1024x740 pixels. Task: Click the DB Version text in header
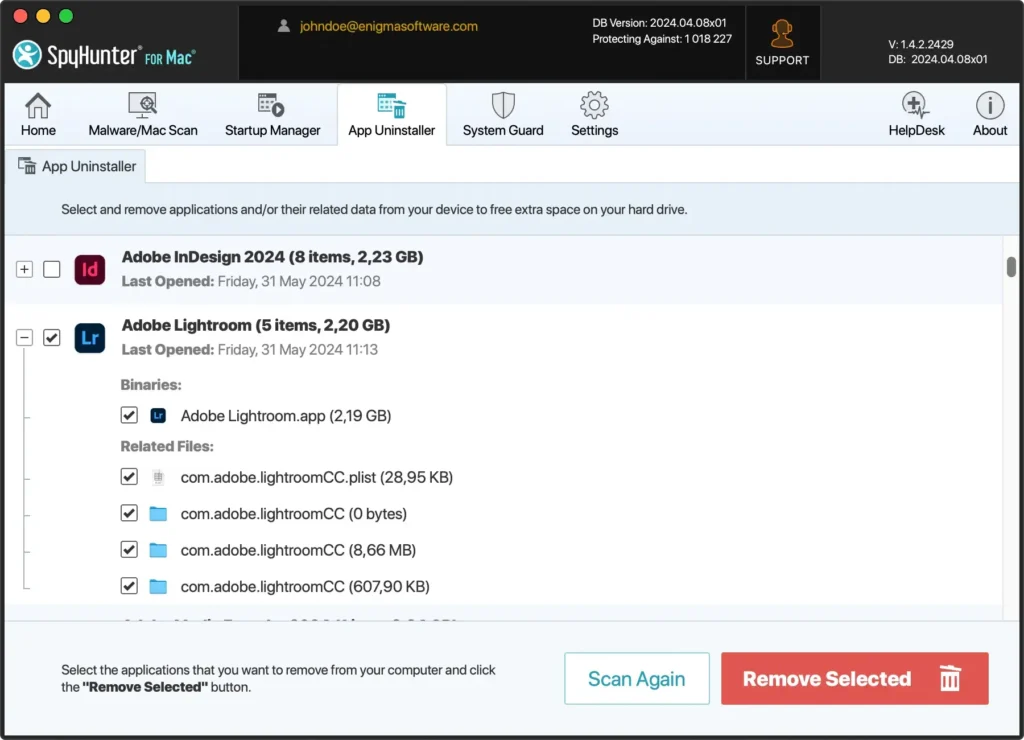659,23
